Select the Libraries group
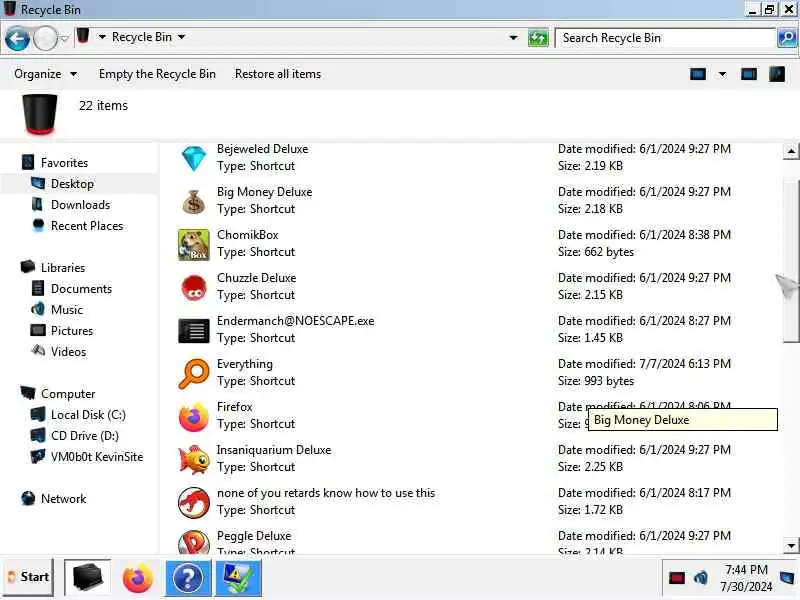This screenshot has height=600, width=800. [x=63, y=268]
